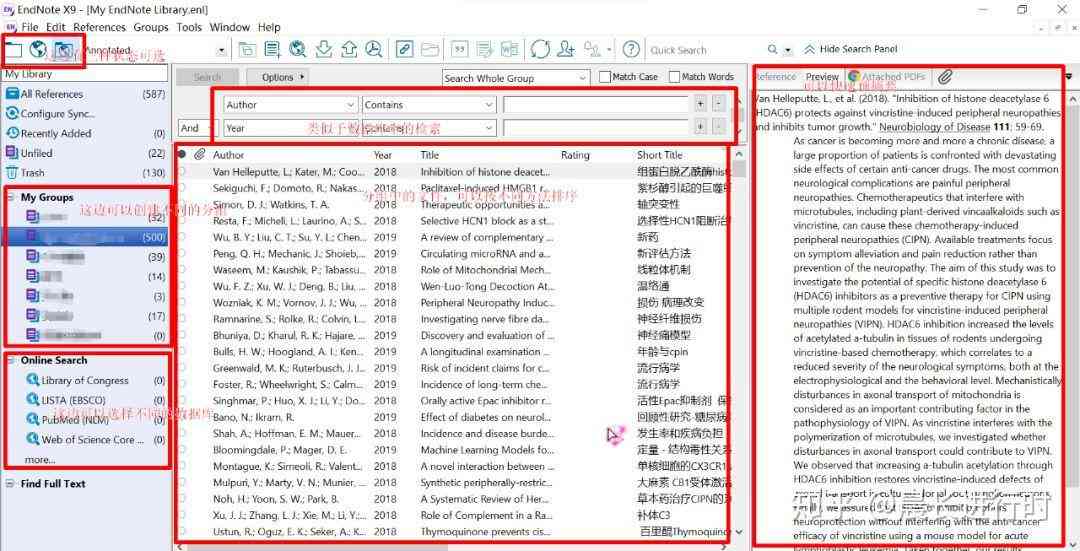1080x551 pixels.
Task: Remove the Year search row with minus button
Action: click(718, 127)
